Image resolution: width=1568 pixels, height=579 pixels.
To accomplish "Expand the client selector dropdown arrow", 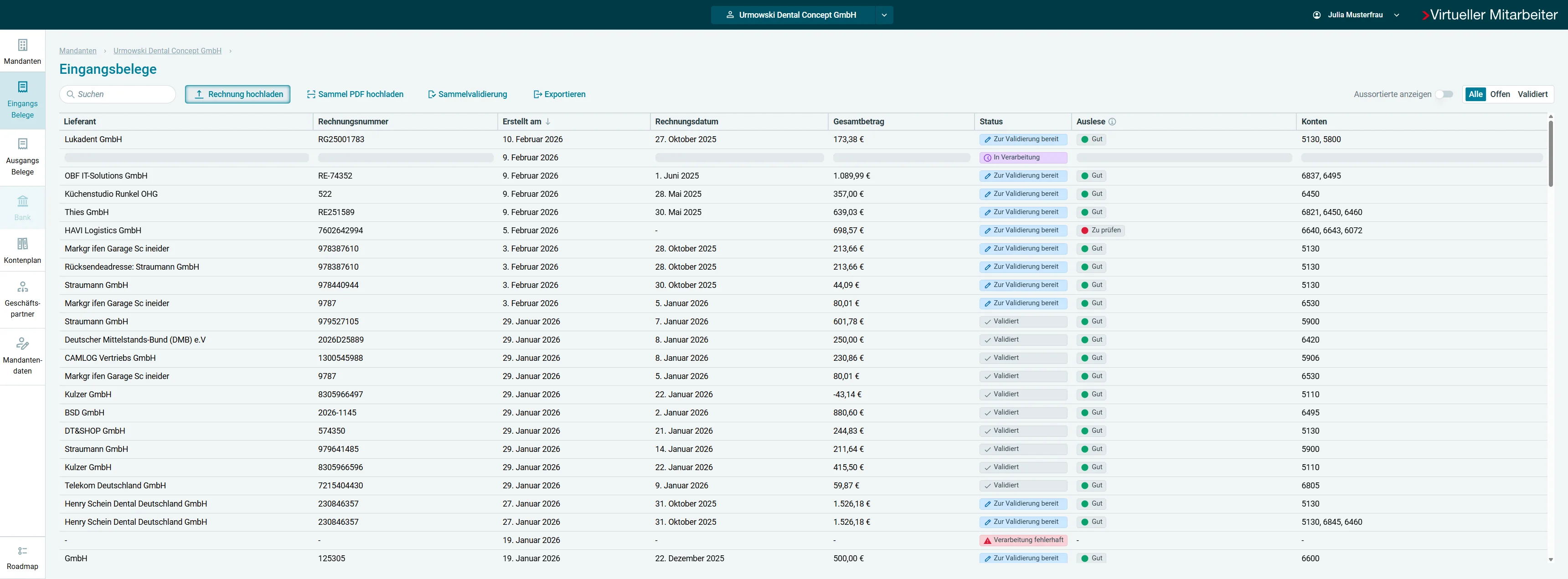I will (x=884, y=15).
